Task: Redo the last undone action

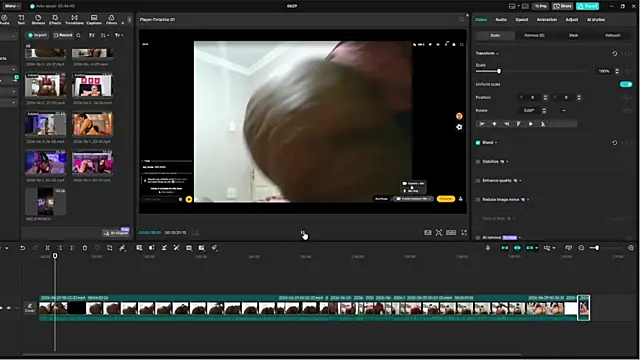Action: pos(35,248)
